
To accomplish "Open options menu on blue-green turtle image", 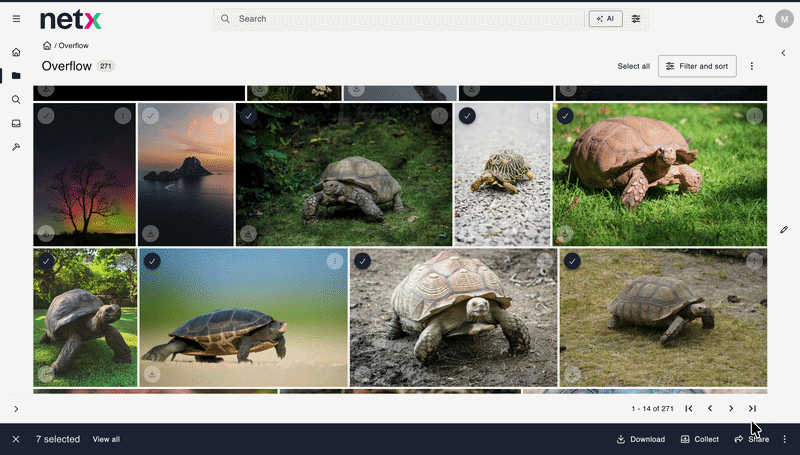I will click(335, 261).
